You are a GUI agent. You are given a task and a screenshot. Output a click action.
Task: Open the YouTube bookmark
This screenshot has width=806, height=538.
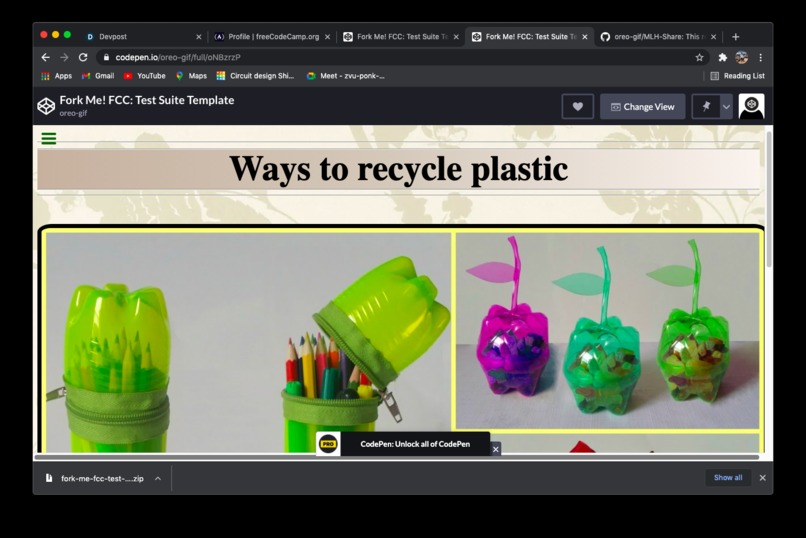144,76
